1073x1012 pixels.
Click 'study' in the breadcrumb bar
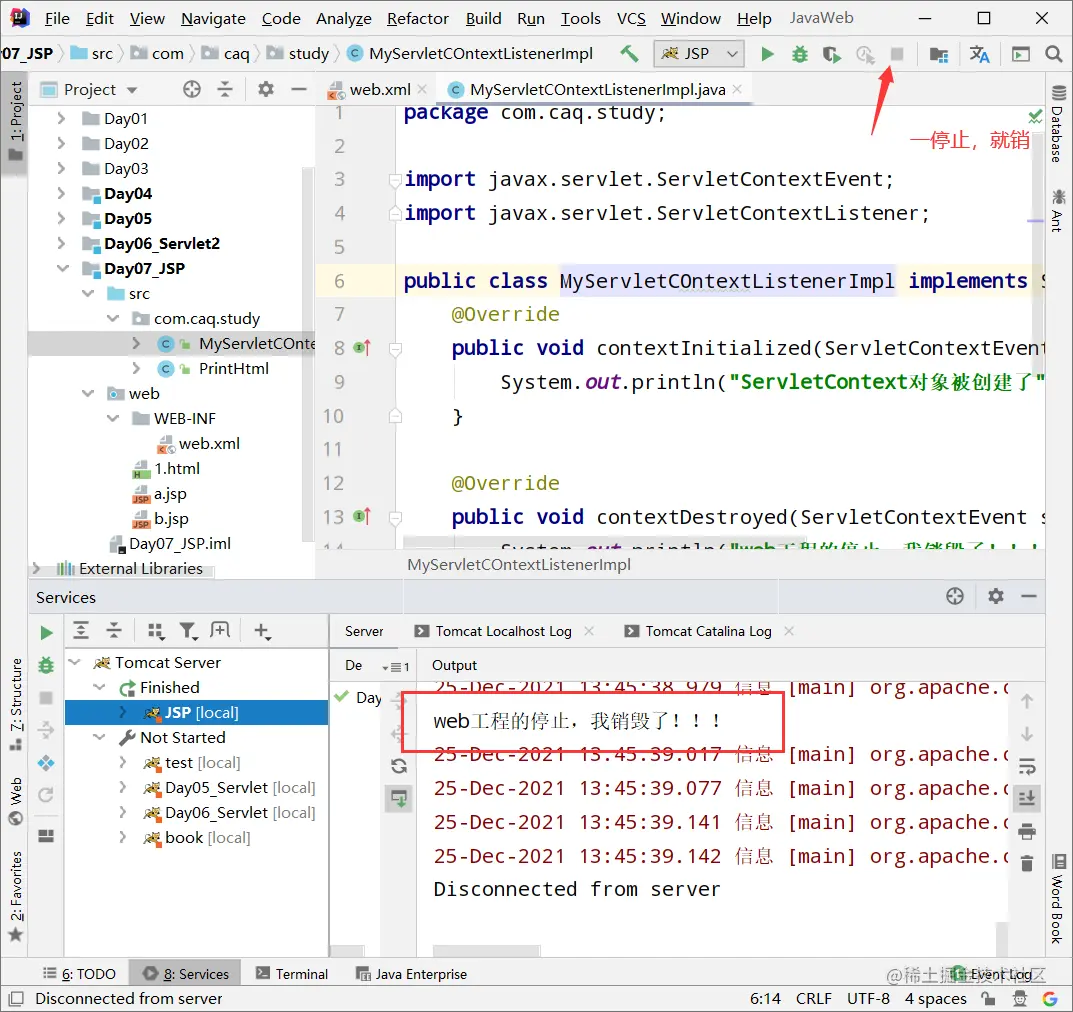[308, 53]
